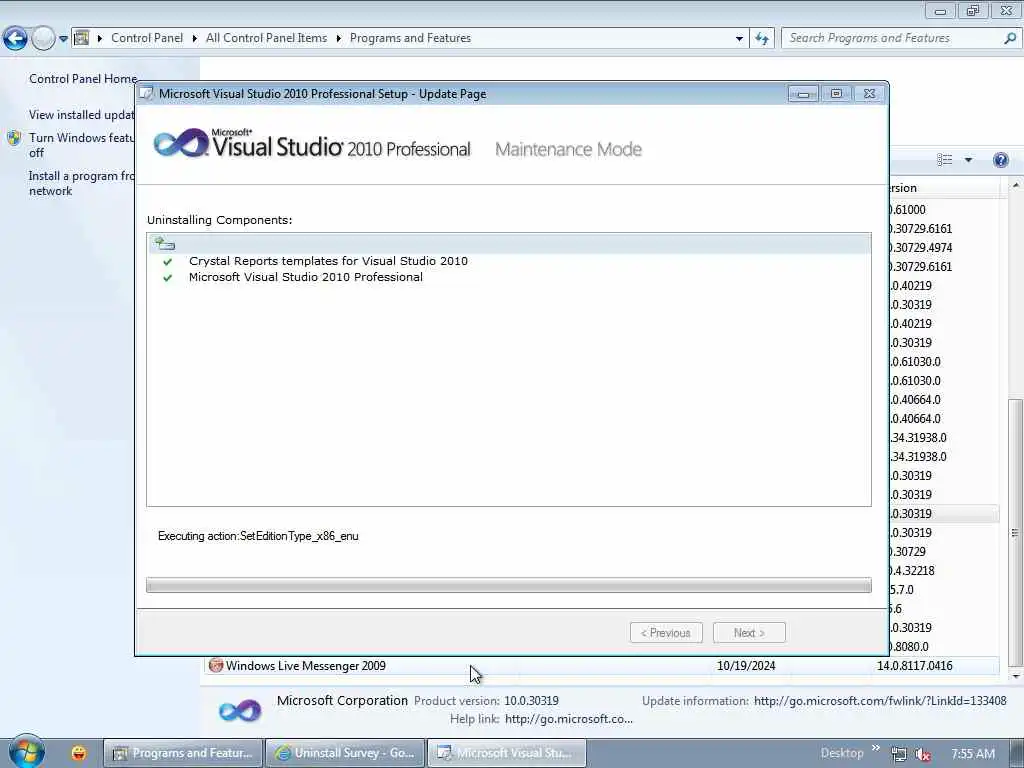Click the change view icon in Programs and Features
Image resolution: width=1024 pixels, height=768 pixels.
(944, 160)
